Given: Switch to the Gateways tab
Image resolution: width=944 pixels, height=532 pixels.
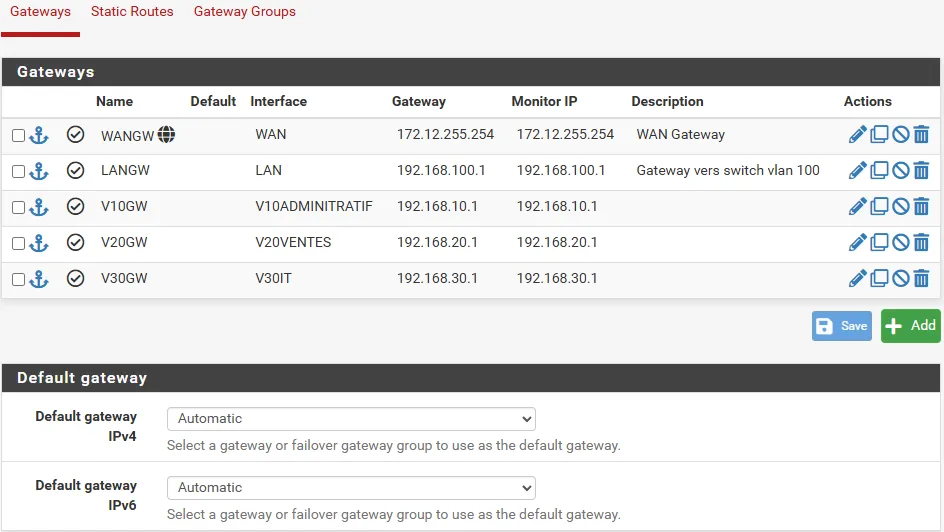Looking at the screenshot, I should [x=40, y=11].
